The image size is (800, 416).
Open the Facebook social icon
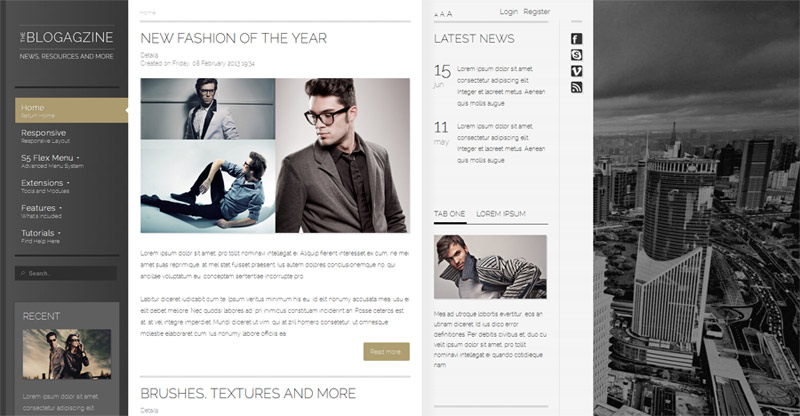(576, 39)
